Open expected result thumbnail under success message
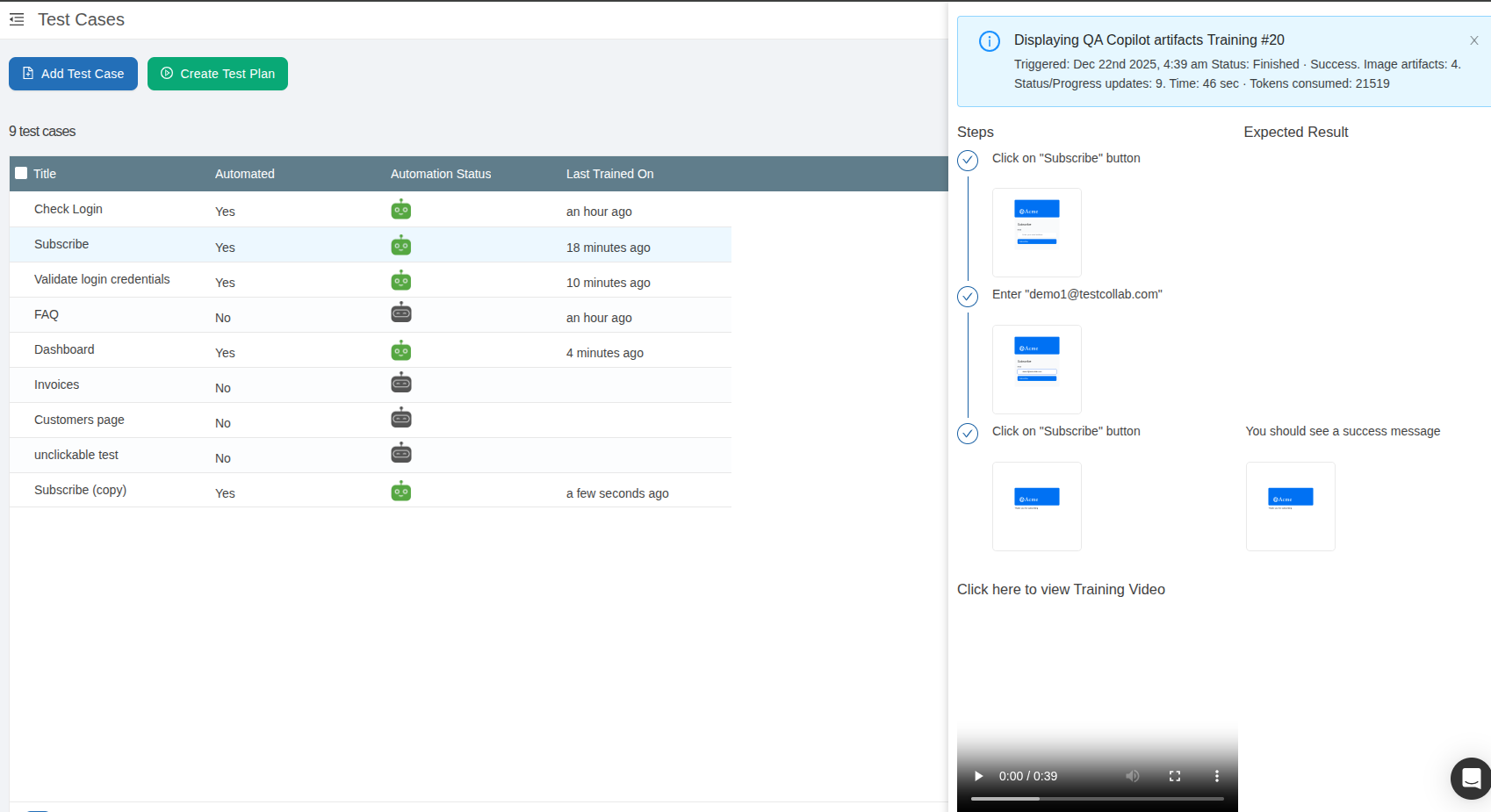The height and width of the screenshot is (812, 1491). pyautogui.click(x=1291, y=507)
